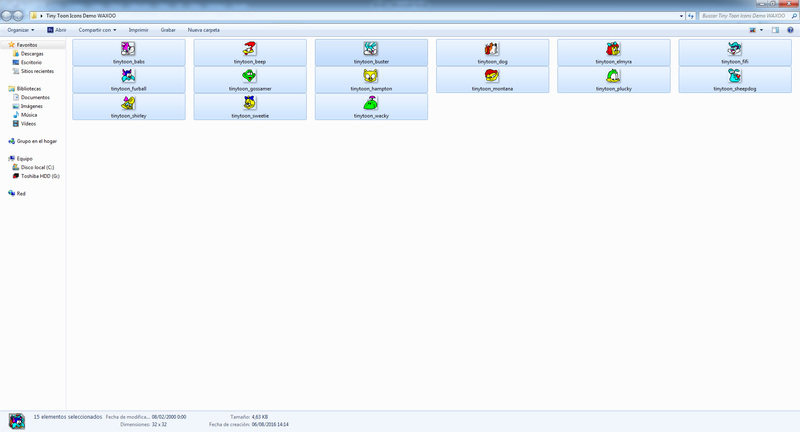The height and width of the screenshot is (432, 800).
Task: Select the tinytoon_furball icon file
Action: (x=129, y=80)
